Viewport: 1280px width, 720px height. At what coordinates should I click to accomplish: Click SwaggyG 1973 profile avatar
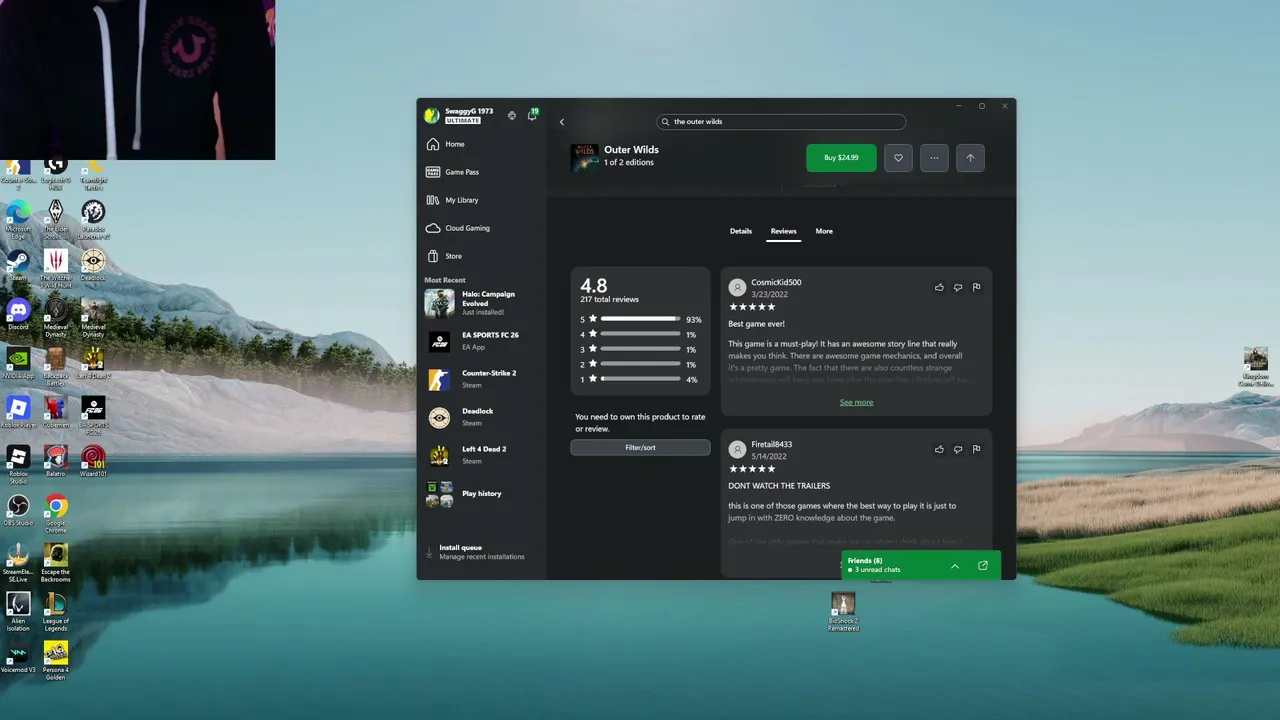click(432, 115)
